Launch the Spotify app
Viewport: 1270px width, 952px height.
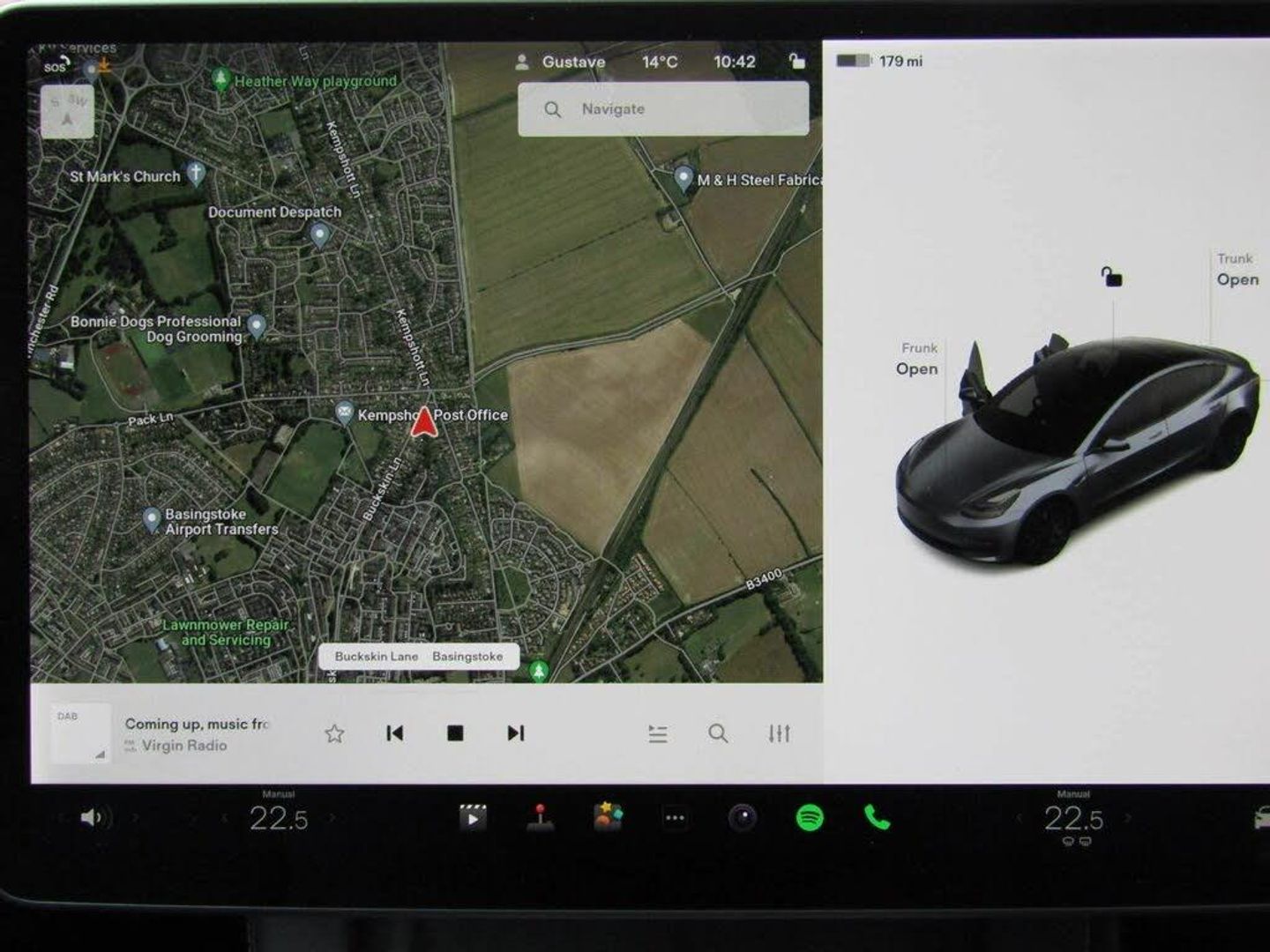click(x=810, y=818)
